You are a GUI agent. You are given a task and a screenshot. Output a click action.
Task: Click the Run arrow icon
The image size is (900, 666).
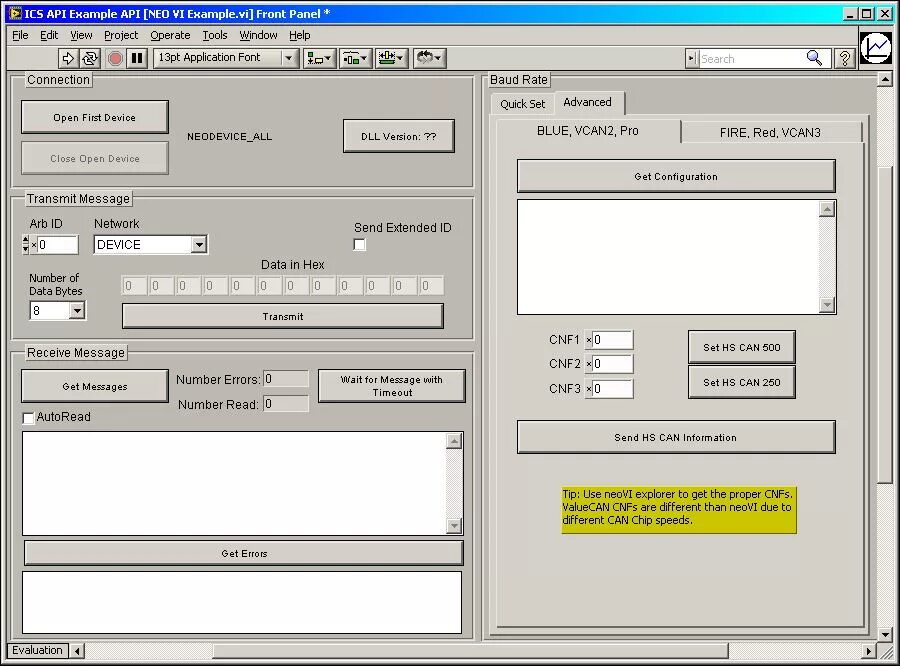click(x=68, y=58)
